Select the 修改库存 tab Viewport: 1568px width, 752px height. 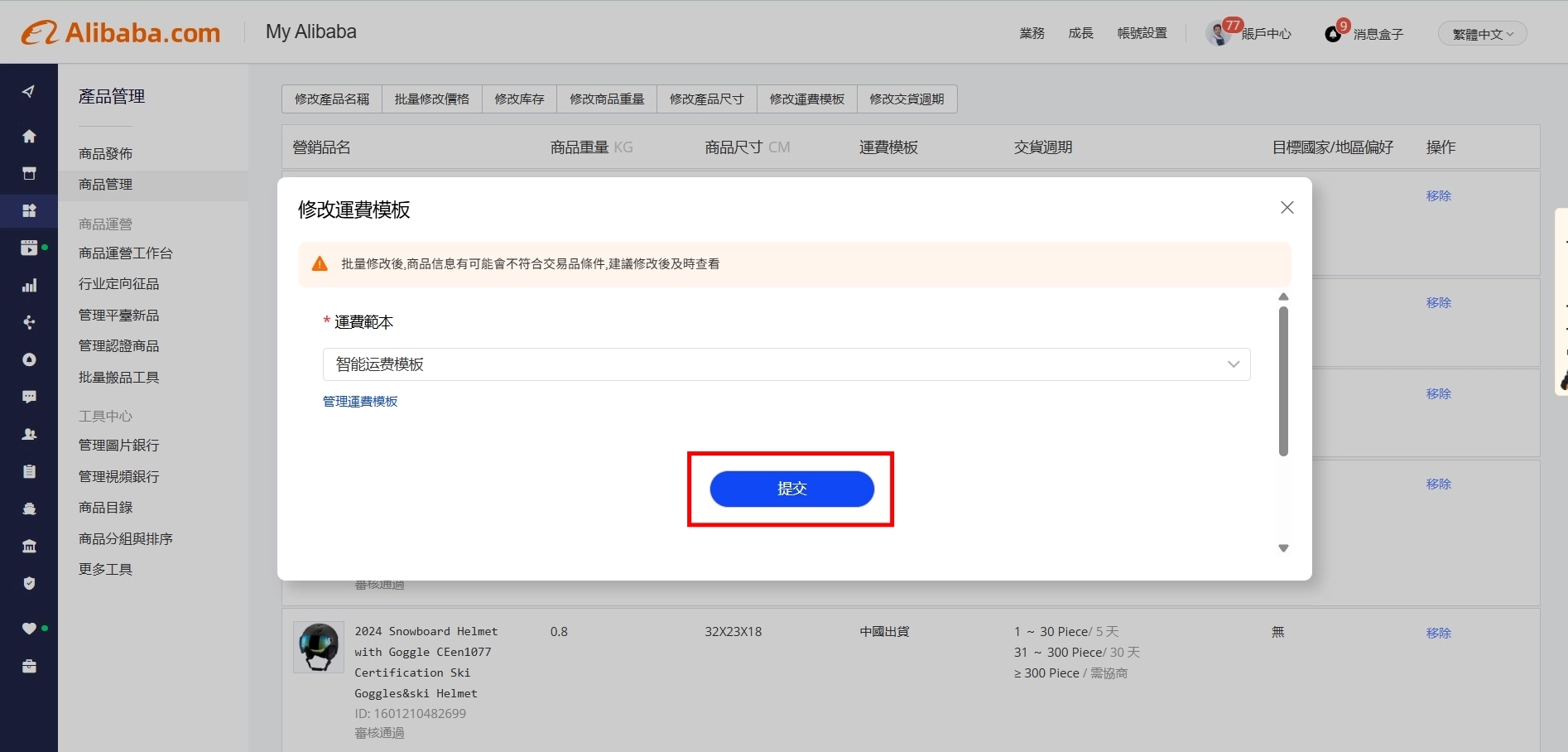[519, 99]
